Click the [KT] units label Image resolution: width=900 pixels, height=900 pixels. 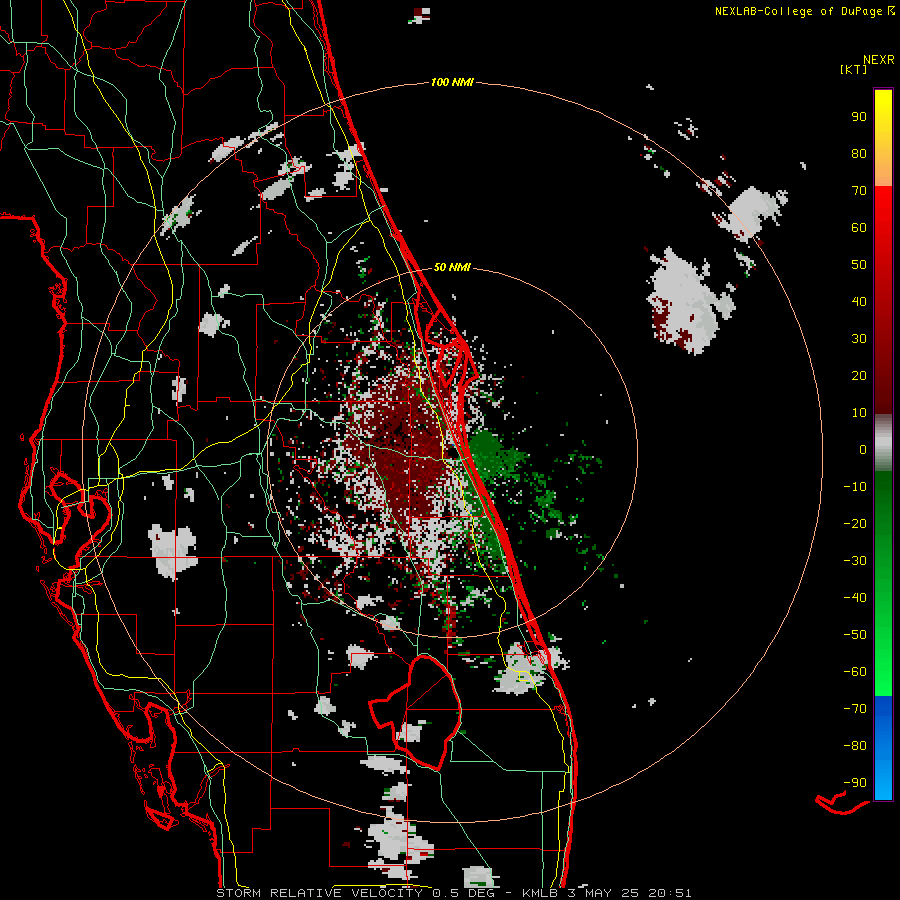pyautogui.click(x=853, y=69)
